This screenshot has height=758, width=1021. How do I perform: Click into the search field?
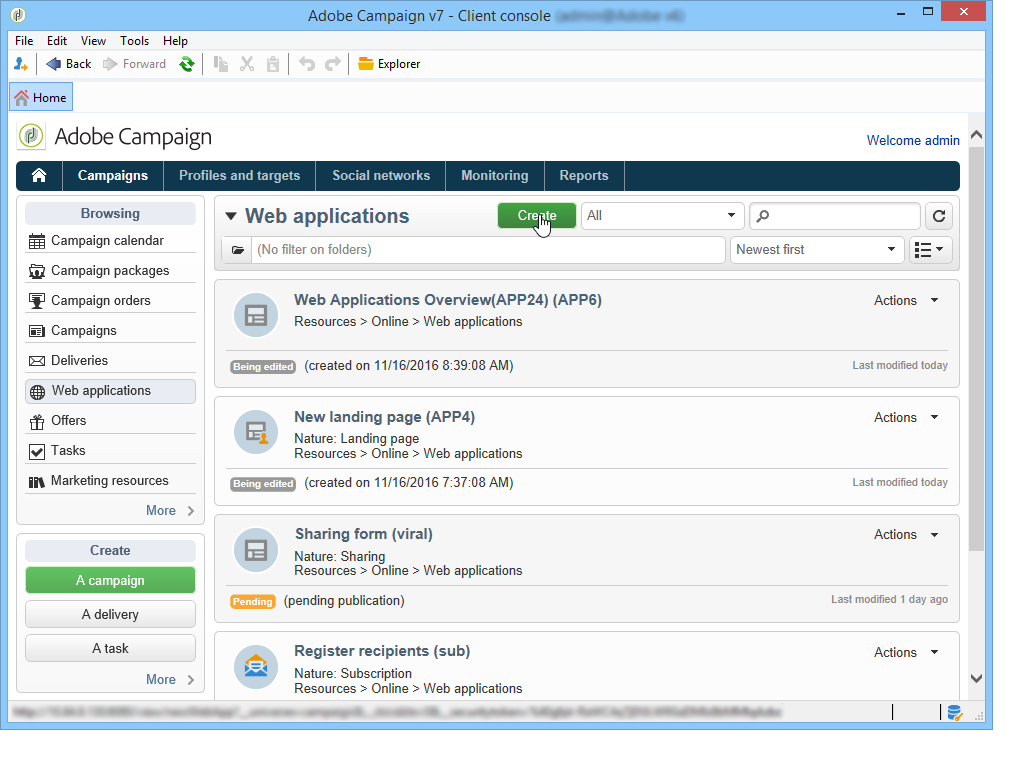tap(835, 216)
